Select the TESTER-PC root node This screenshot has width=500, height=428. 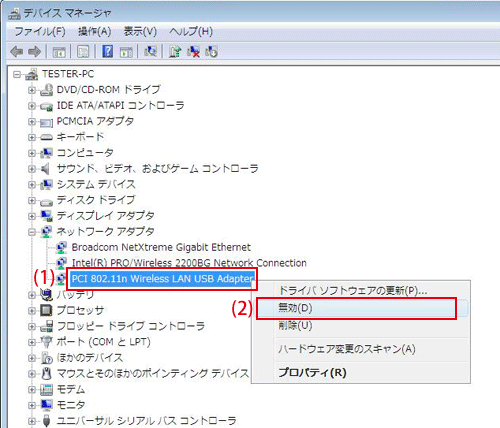68,74
